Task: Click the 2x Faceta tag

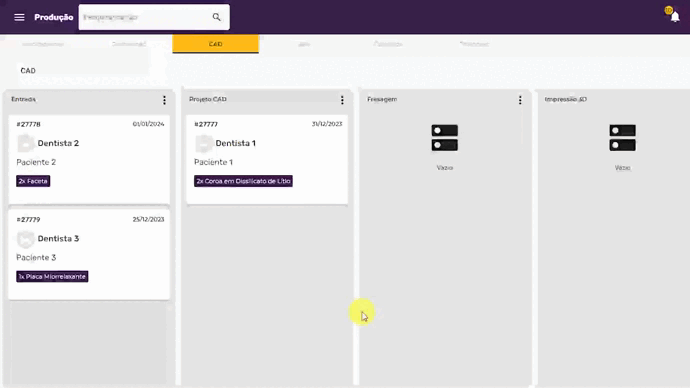Action: 33,181
